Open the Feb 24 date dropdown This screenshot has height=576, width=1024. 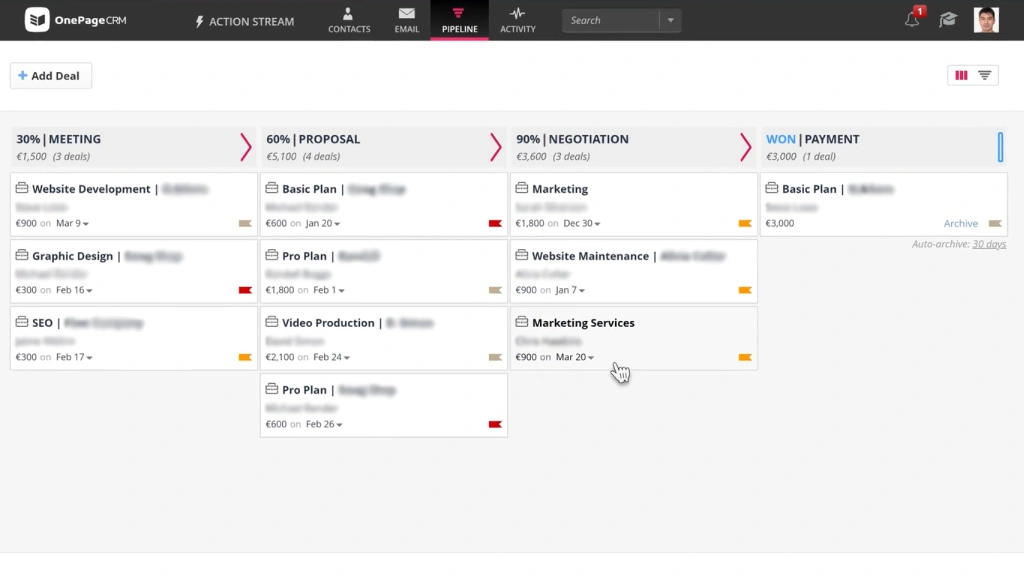(331, 357)
